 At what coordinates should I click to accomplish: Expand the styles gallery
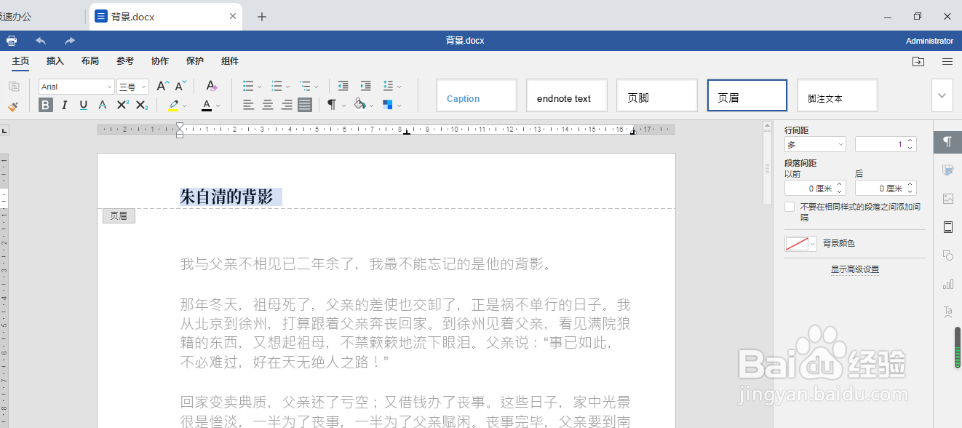pos(942,96)
